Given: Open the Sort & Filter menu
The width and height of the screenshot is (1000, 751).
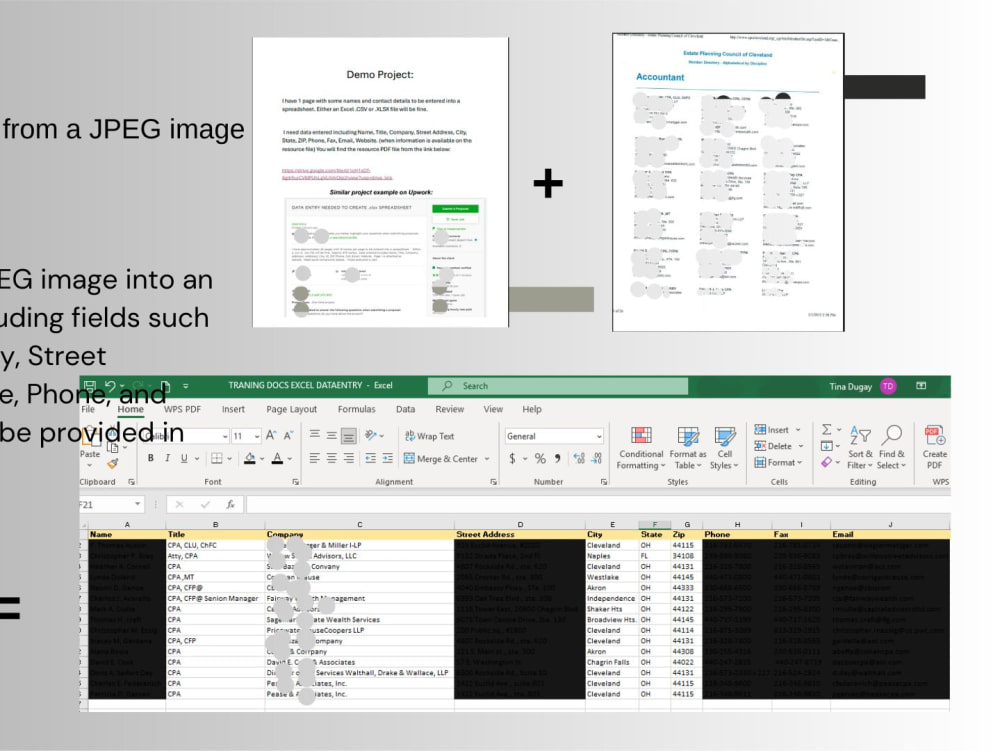Looking at the screenshot, I should pos(860,448).
